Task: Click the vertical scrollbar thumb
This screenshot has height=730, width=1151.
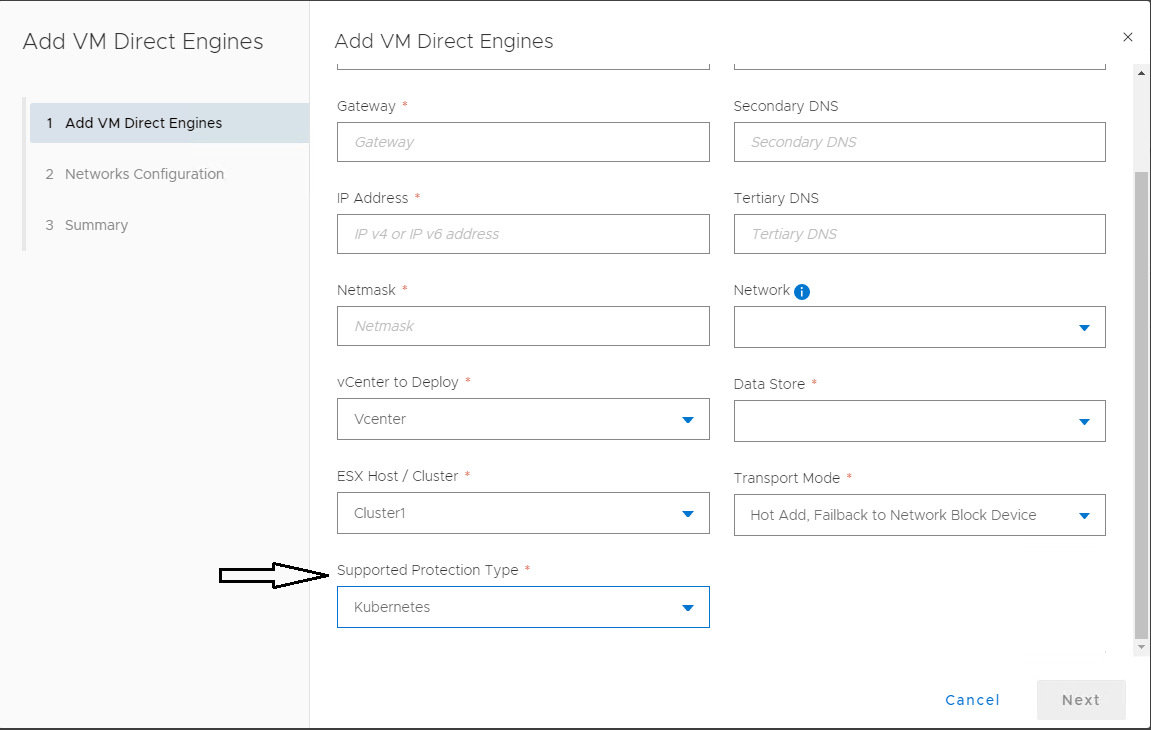Action: [1141, 400]
